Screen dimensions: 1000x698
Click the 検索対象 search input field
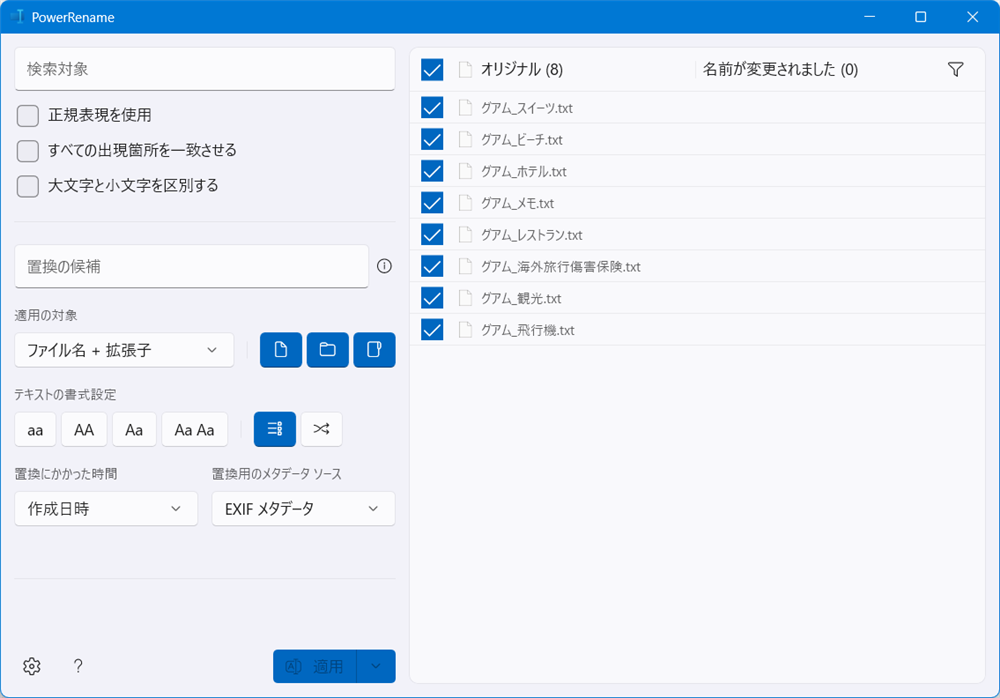[x=204, y=68]
